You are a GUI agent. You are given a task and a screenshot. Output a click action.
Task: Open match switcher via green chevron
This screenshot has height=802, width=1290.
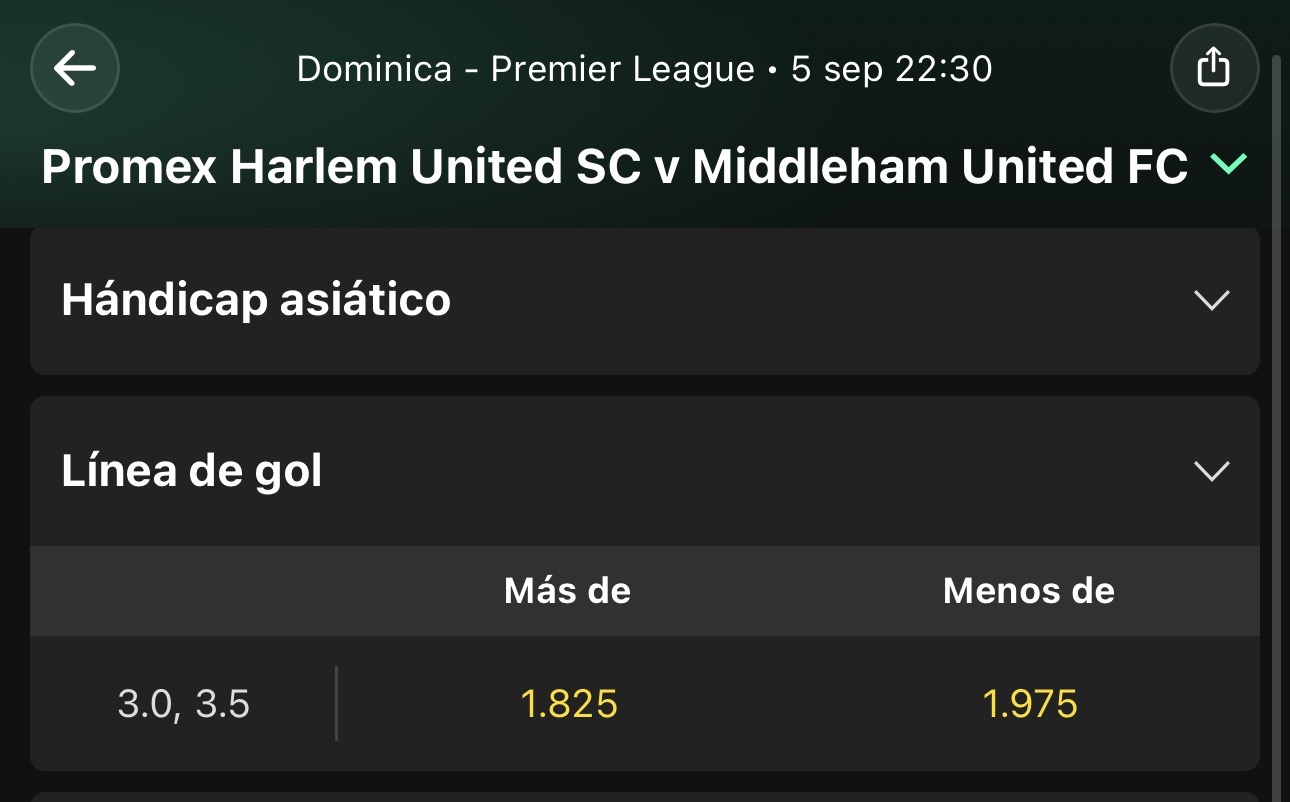pos(1228,165)
